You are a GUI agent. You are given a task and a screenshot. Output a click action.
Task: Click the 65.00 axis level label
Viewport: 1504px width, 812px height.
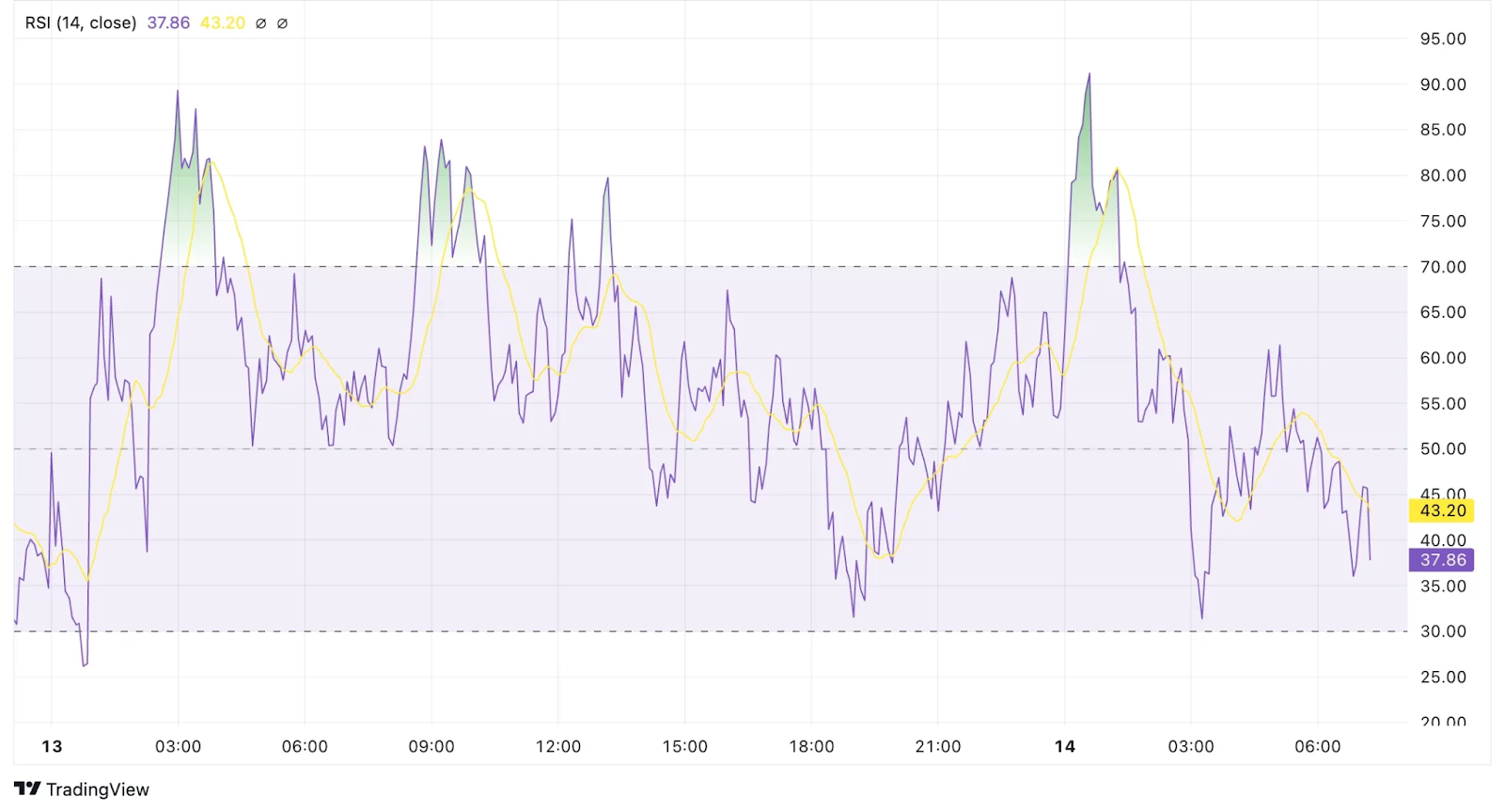click(x=1443, y=312)
